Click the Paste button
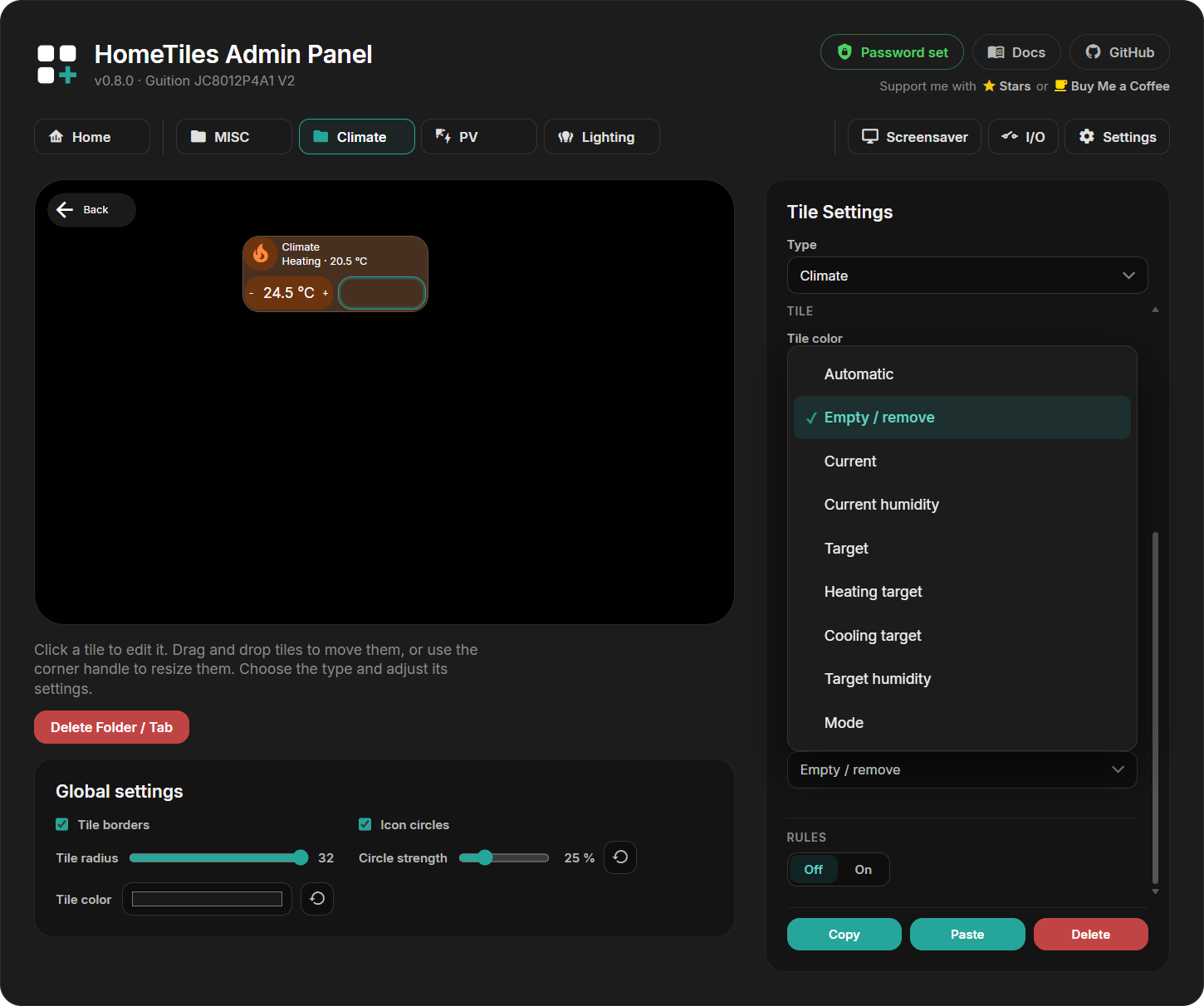The image size is (1204, 1006). [x=967, y=935]
